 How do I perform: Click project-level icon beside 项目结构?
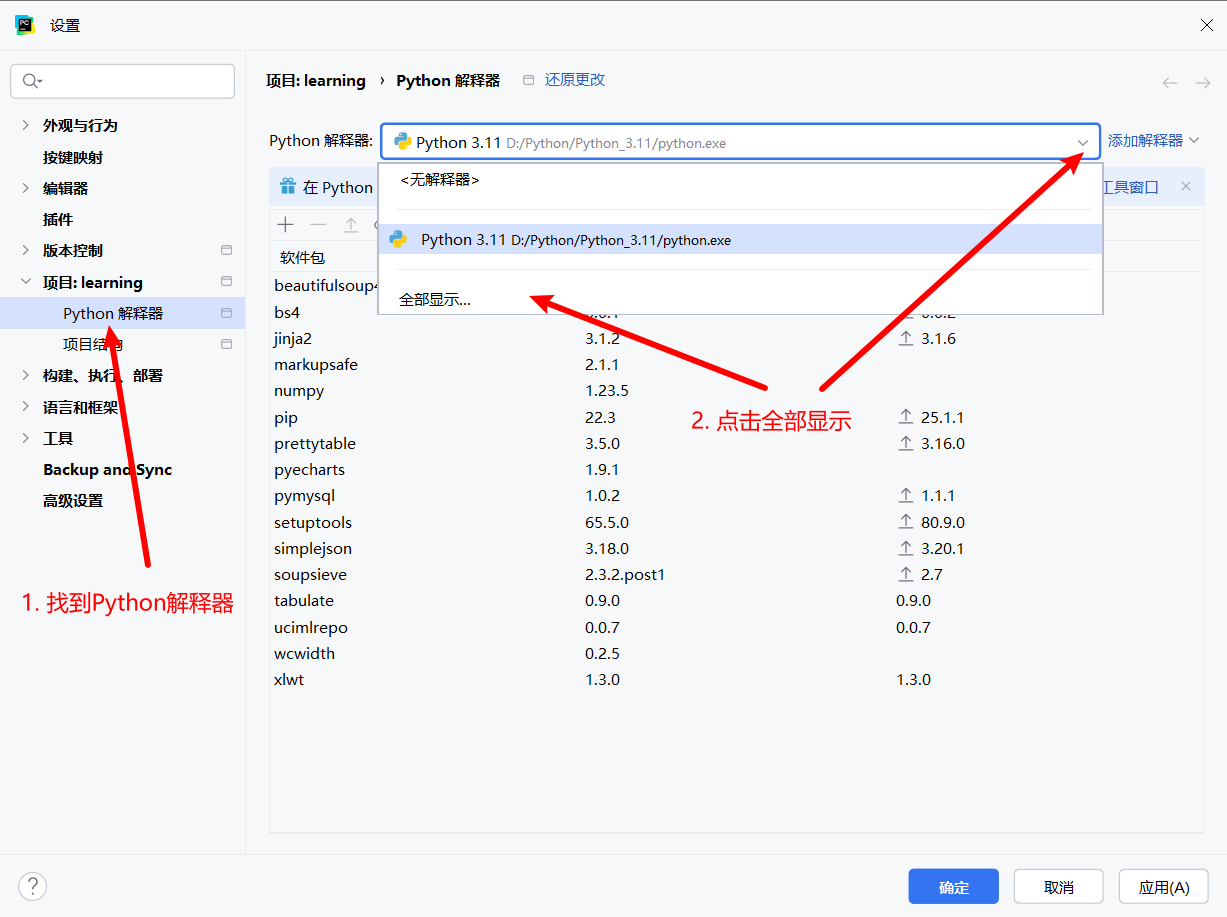click(x=226, y=344)
